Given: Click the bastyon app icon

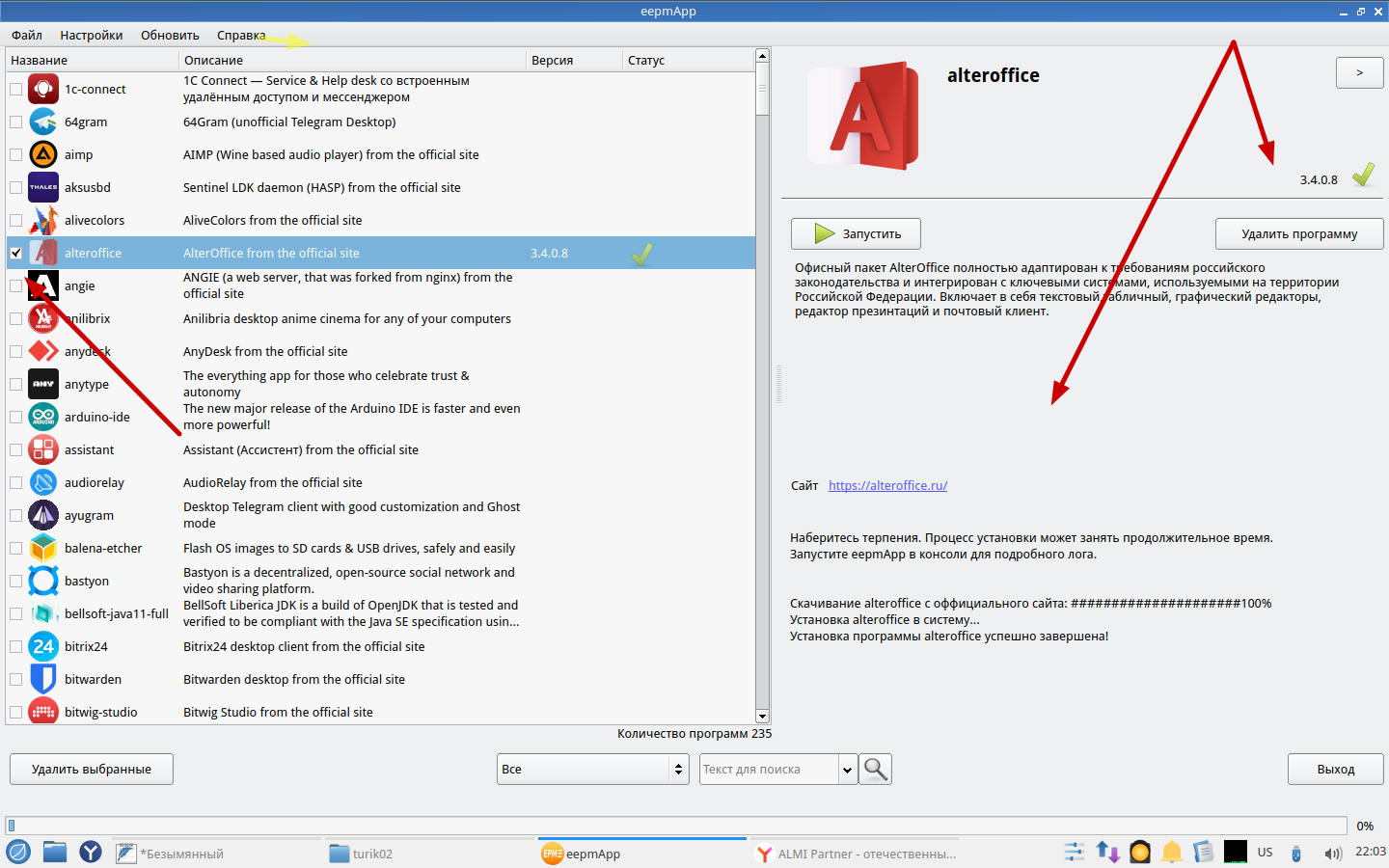Looking at the screenshot, I should click(x=43, y=581).
